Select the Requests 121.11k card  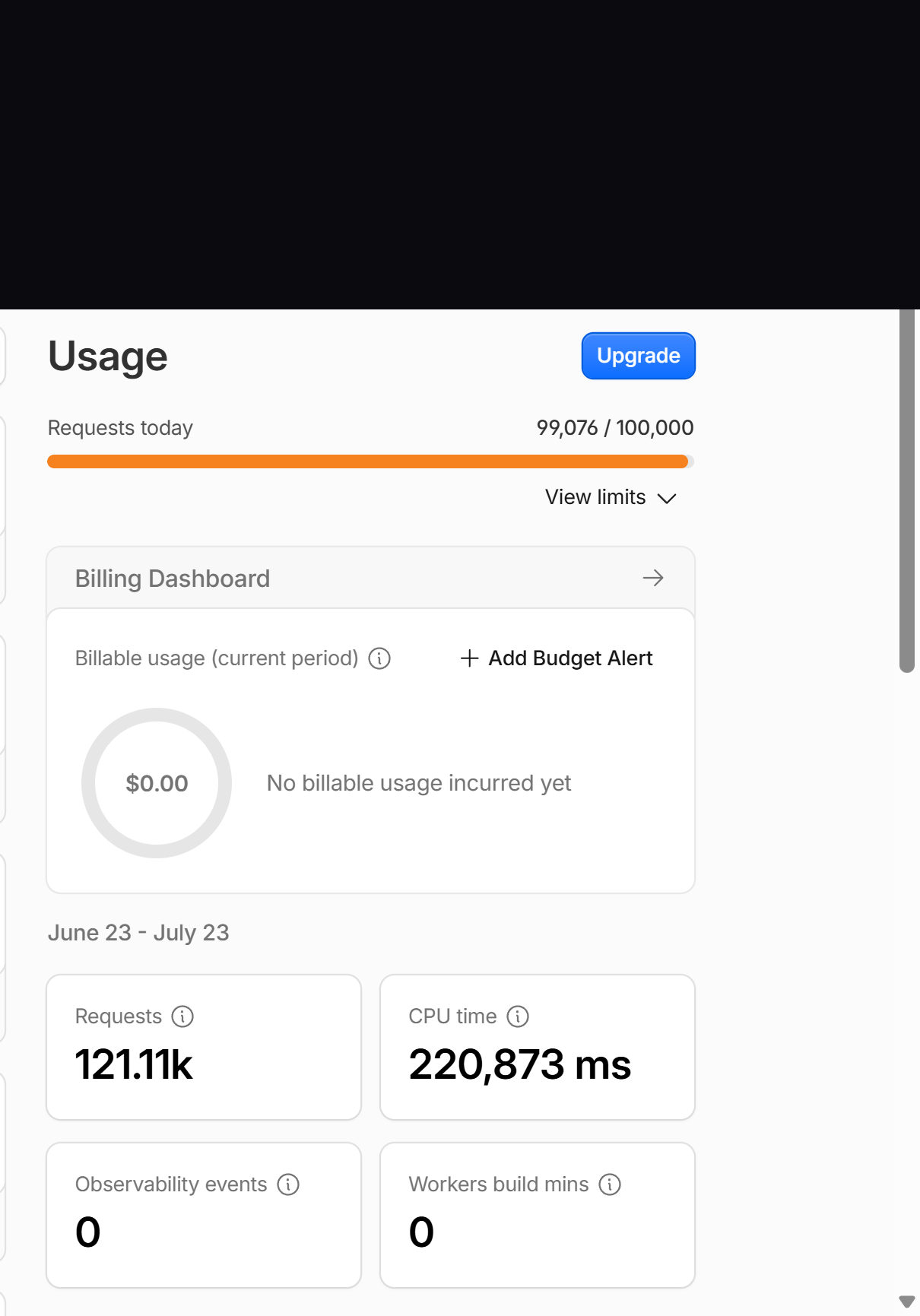(204, 1047)
